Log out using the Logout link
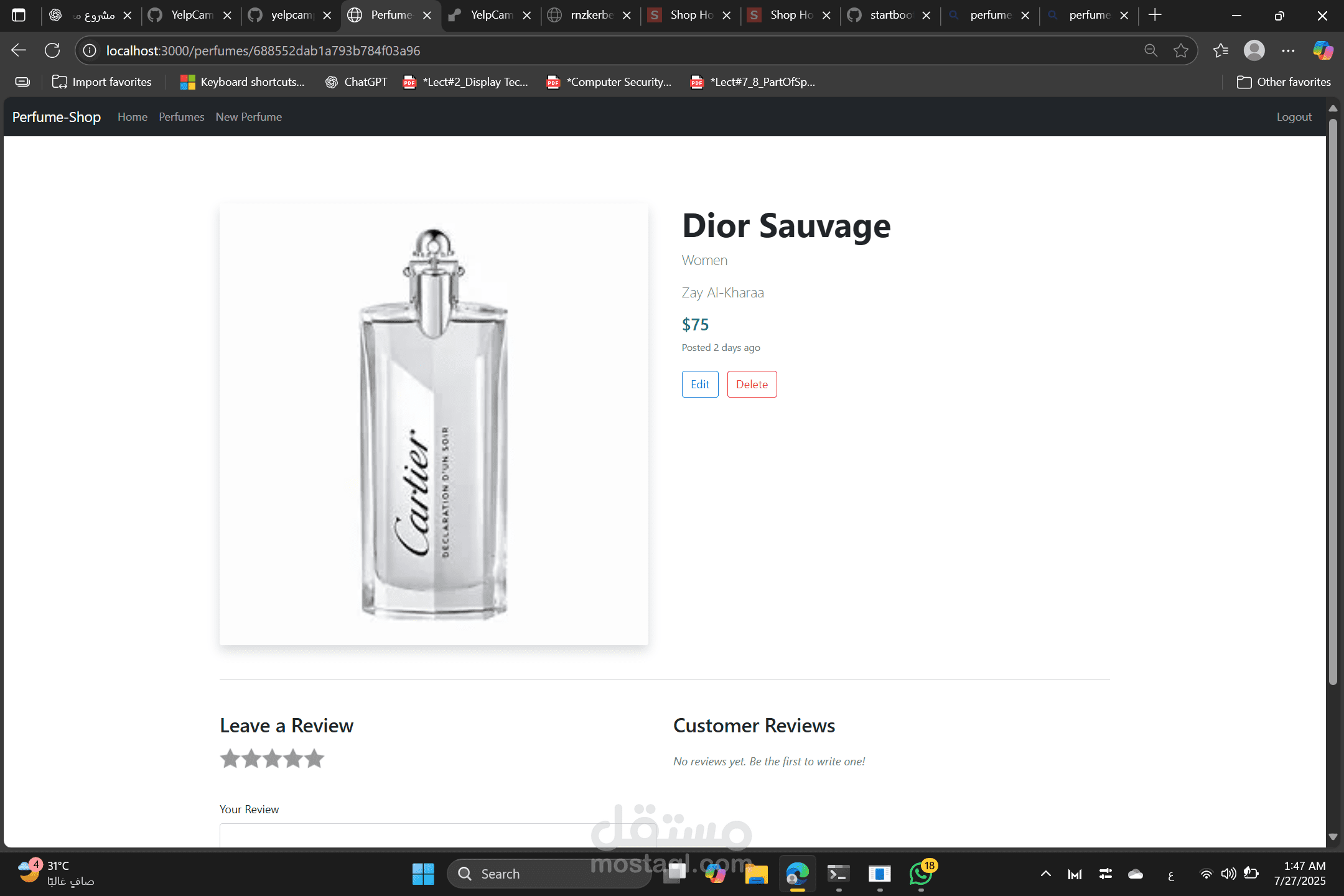 (x=1294, y=117)
